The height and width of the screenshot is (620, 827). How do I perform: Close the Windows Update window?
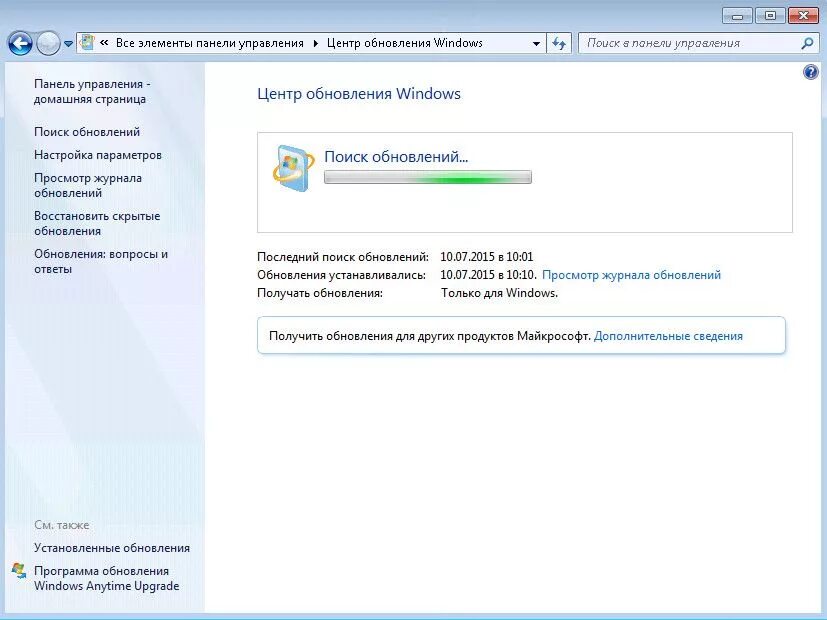click(x=803, y=16)
